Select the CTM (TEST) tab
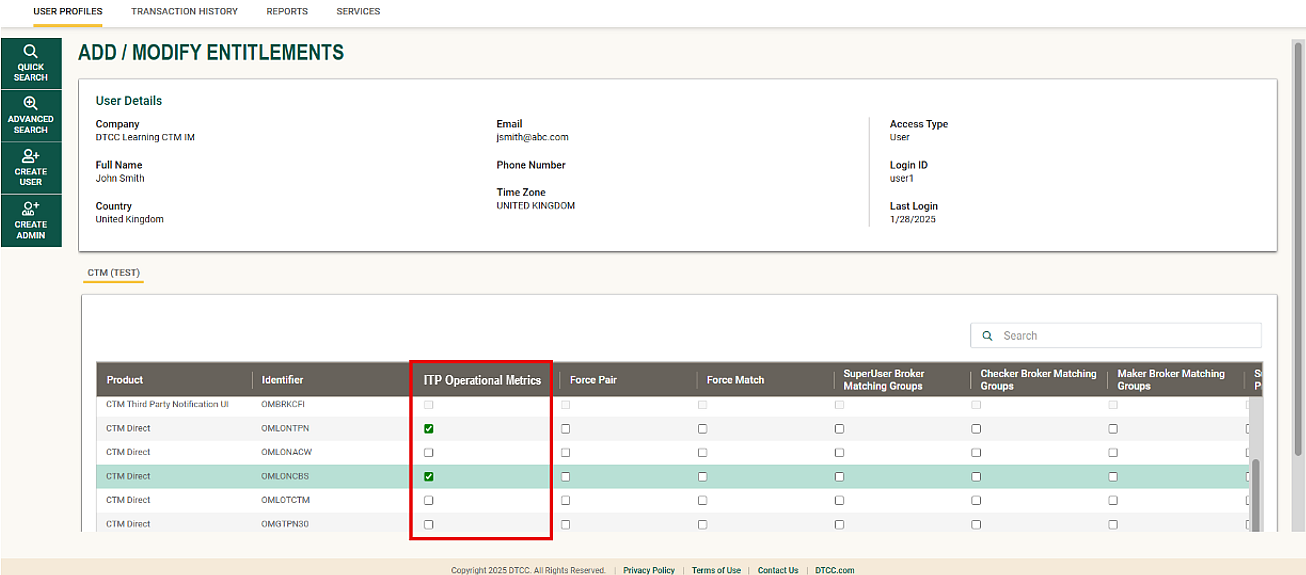 coord(113,272)
